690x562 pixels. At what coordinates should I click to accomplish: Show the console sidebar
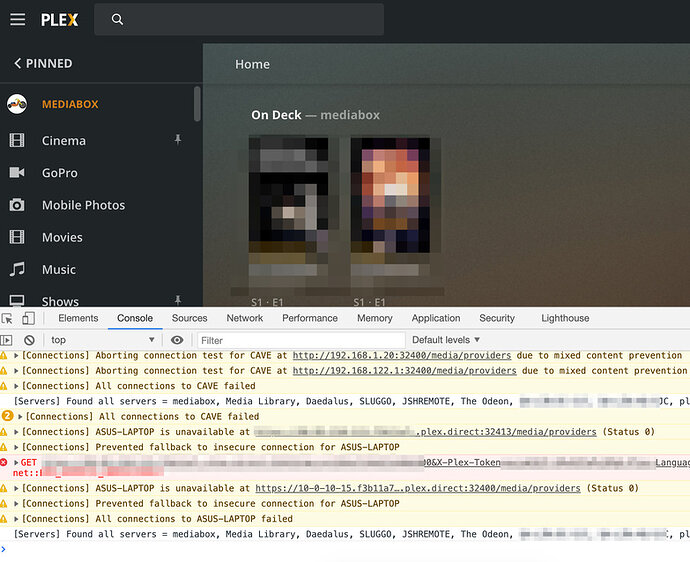coord(6,340)
